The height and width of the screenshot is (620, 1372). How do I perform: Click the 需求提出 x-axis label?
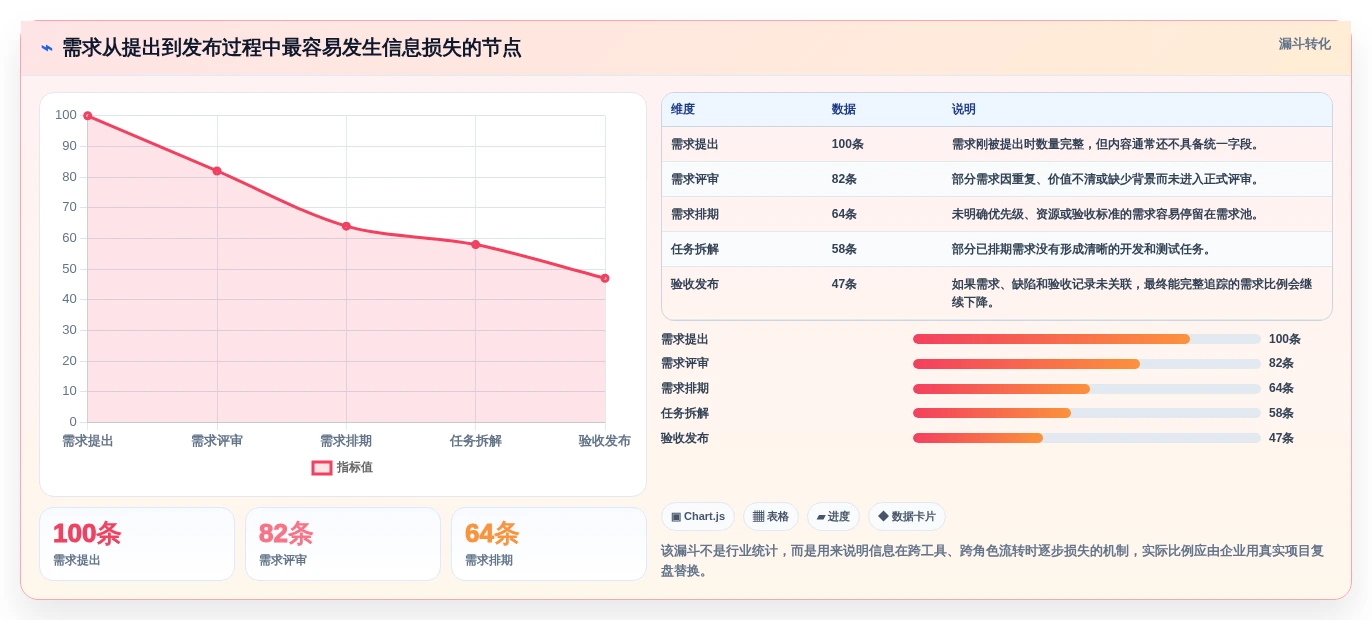pyautogui.click(x=88, y=441)
